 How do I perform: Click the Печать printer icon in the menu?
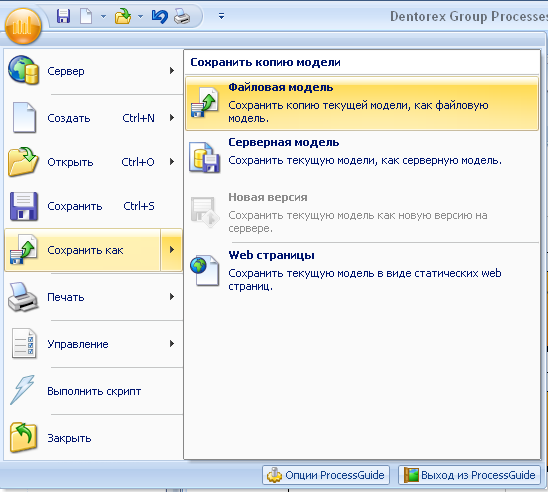pyautogui.click(x=23, y=297)
